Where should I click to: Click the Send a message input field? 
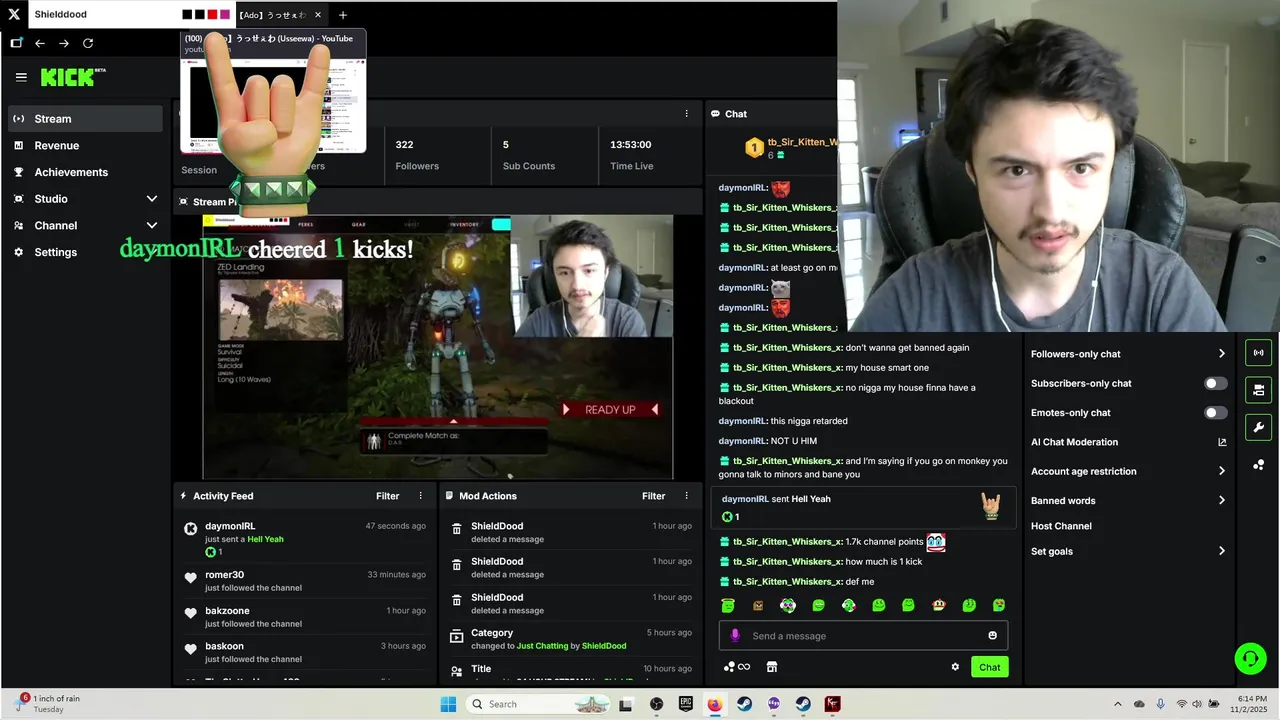[863, 636]
